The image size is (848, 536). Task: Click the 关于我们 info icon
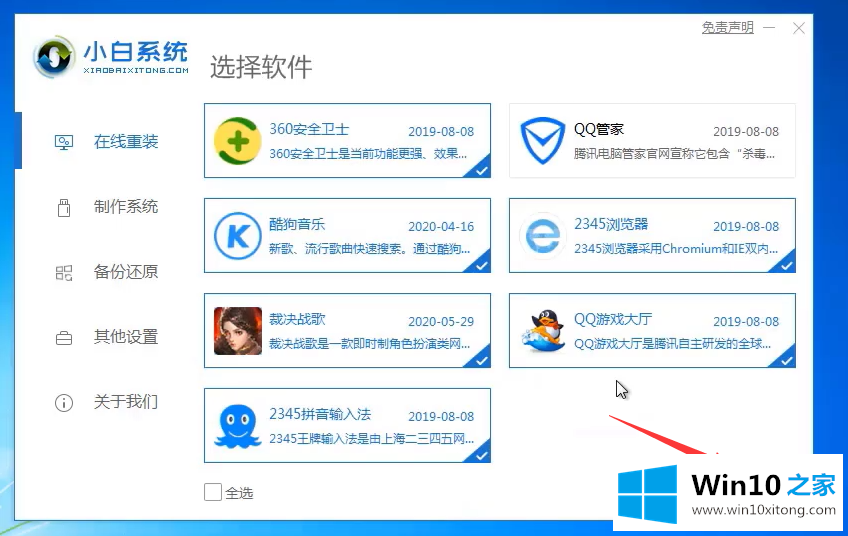64,402
